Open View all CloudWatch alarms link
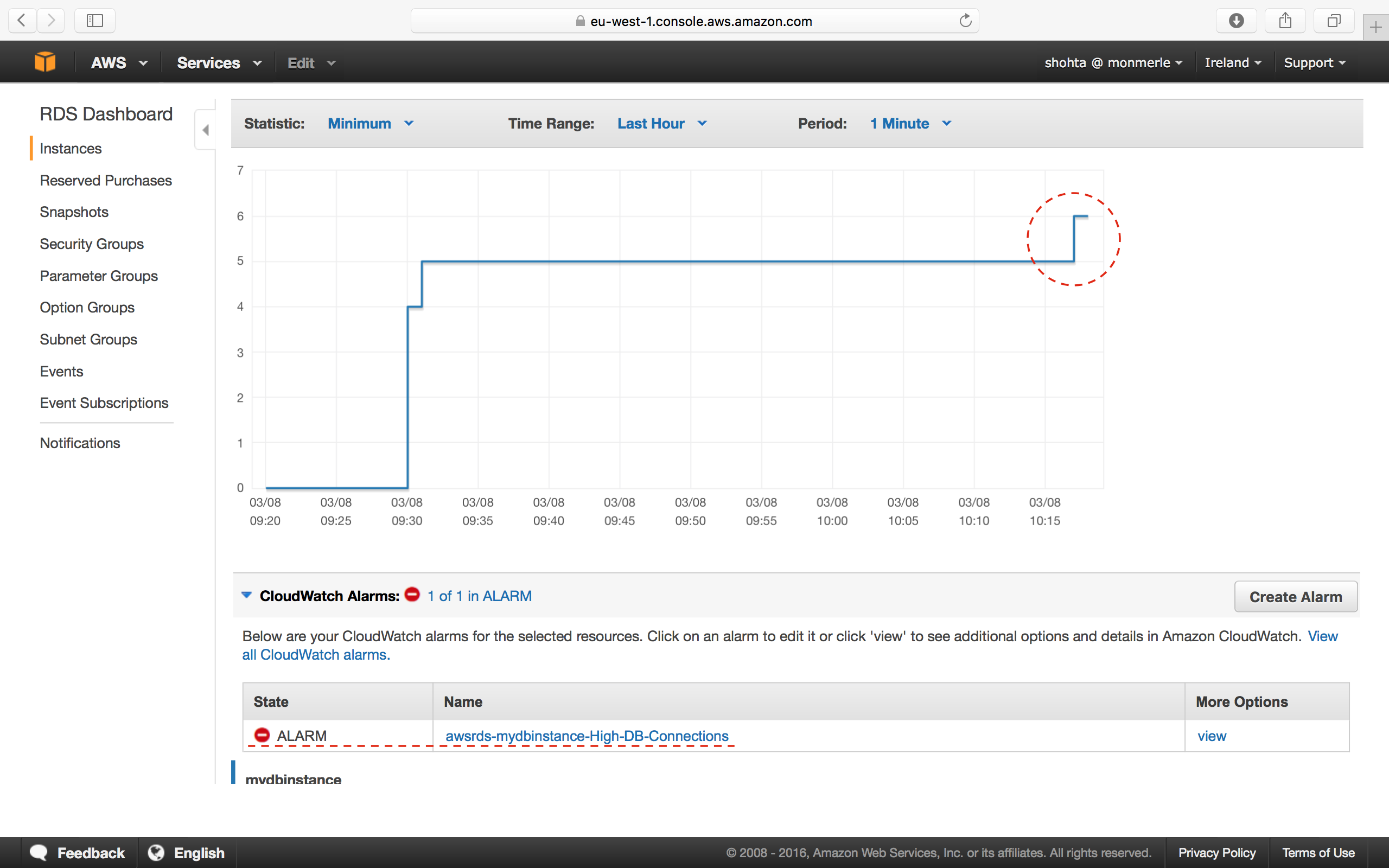The height and width of the screenshot is (868, 1389). (x=316, y=655)
